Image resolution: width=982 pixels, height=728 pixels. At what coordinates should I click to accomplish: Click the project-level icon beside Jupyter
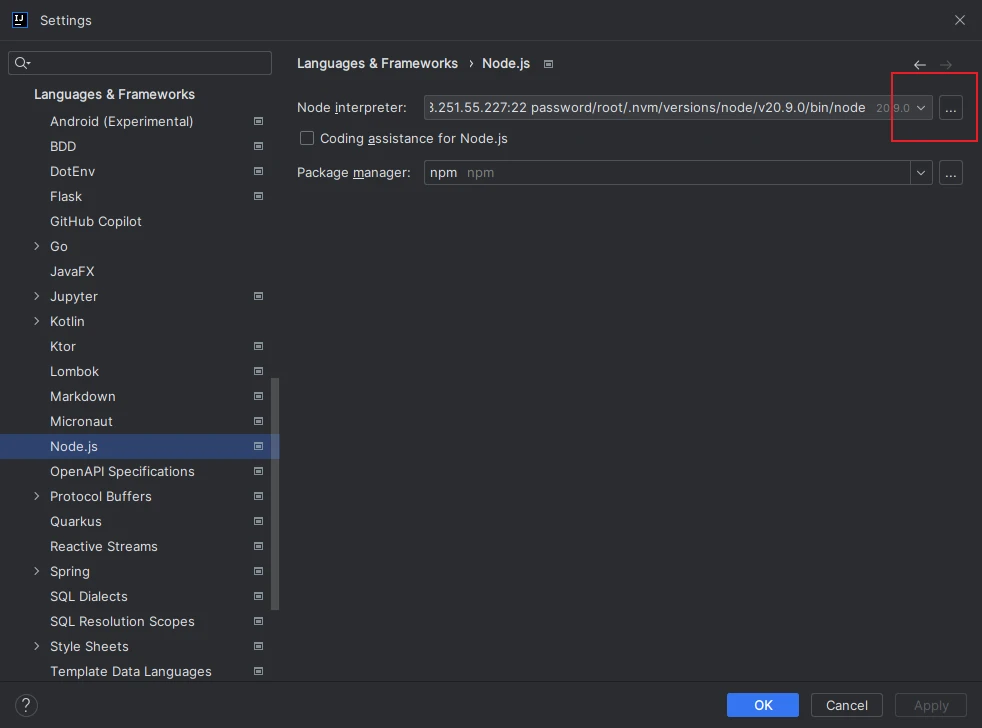(x=258, y=296)
